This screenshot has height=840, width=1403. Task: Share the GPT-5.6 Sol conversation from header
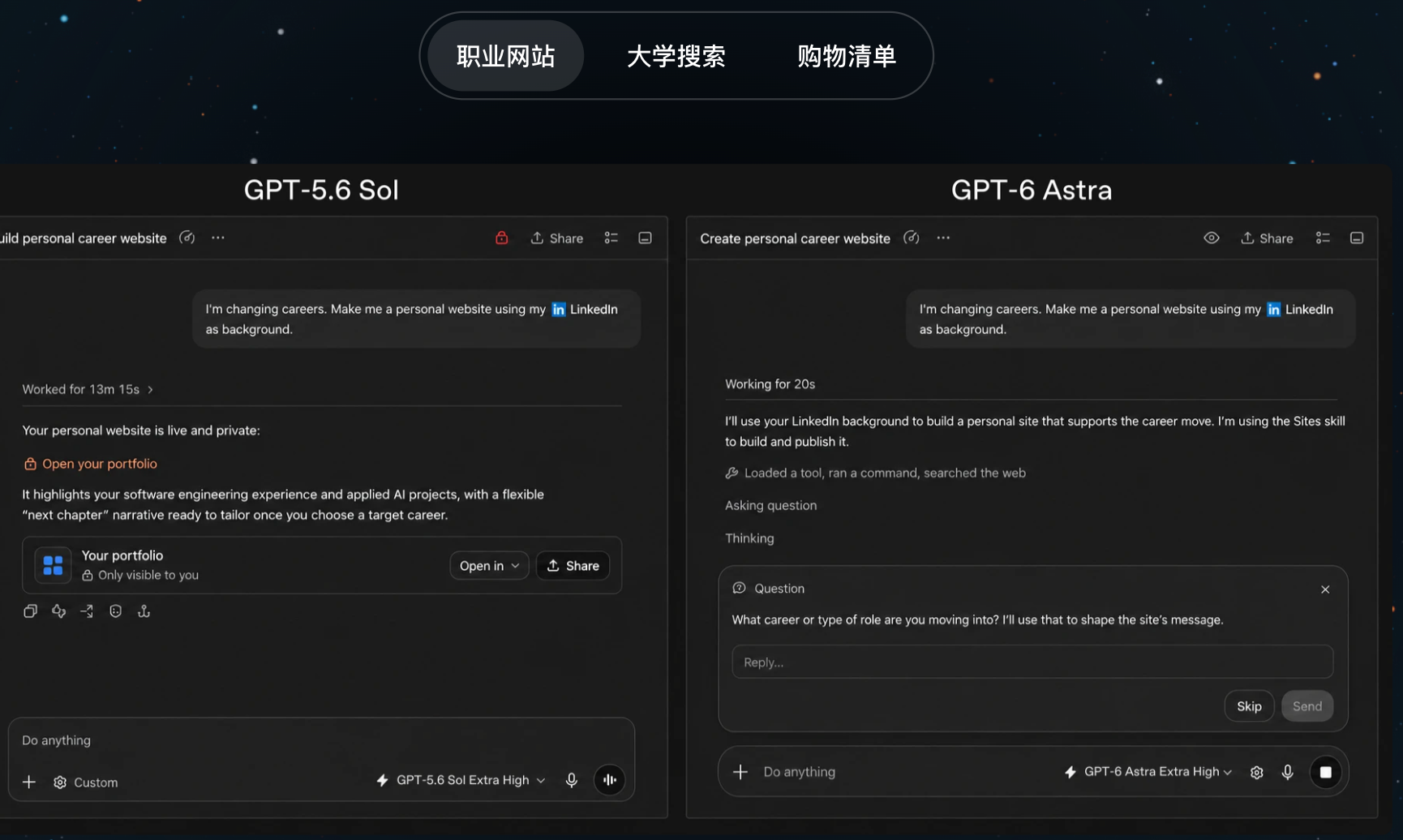pos(557,238)
